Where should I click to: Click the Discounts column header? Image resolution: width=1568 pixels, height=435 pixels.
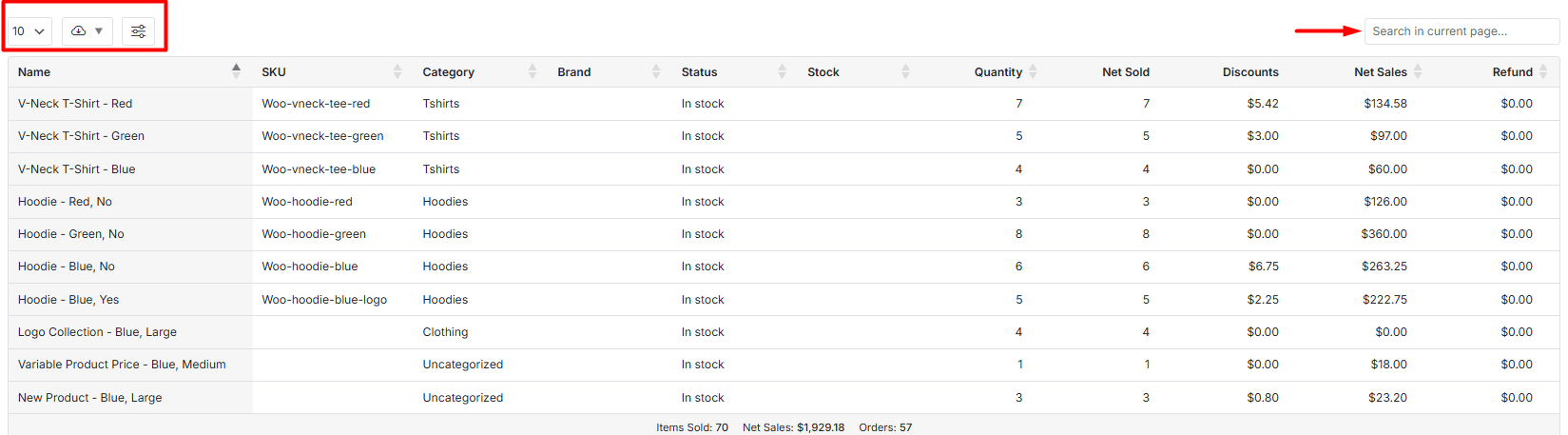click(1249, 72)
